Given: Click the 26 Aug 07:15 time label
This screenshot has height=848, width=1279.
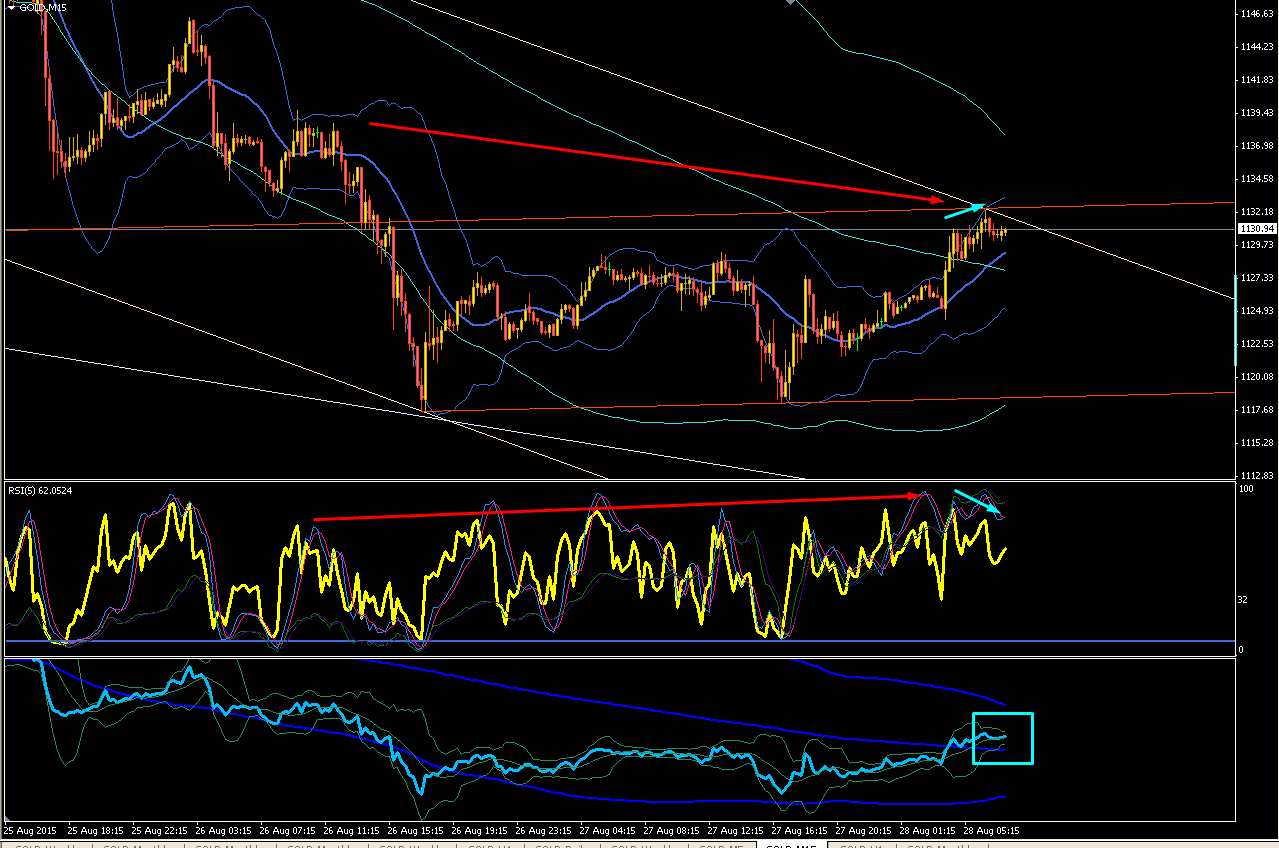Looking at the screenshot, I should [x=287, y=830].
